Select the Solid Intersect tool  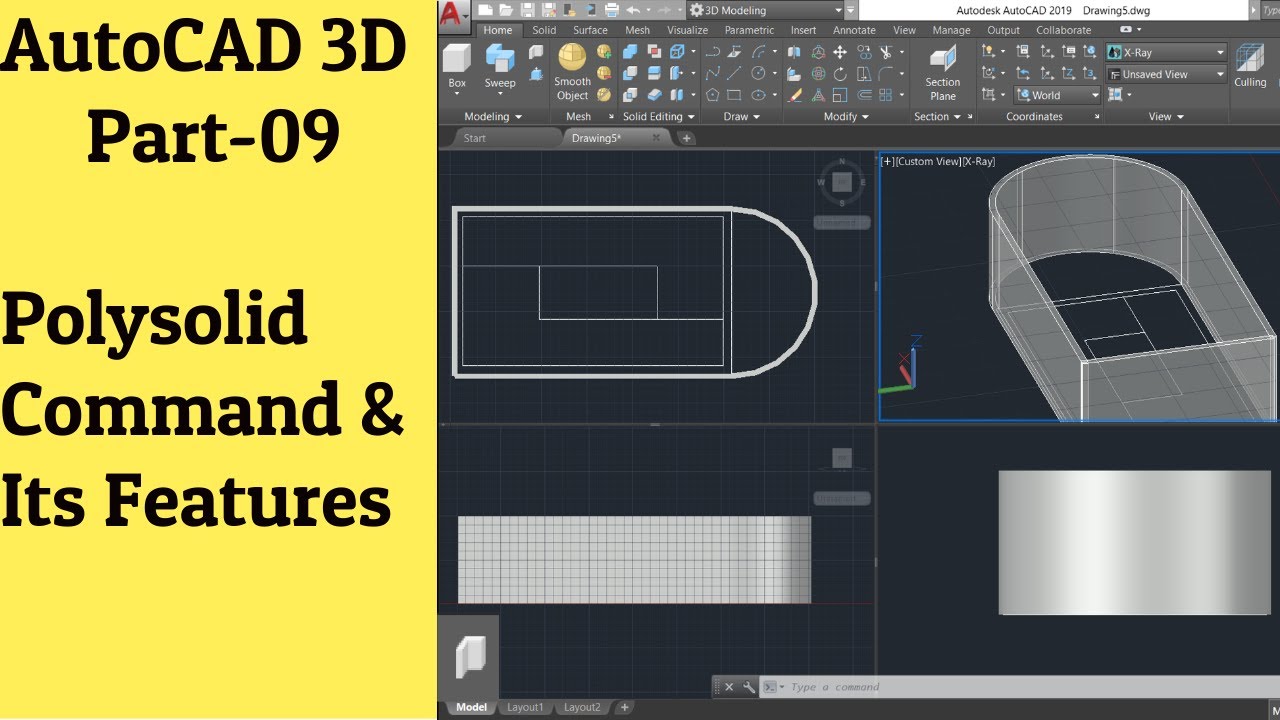coord(630,95)
